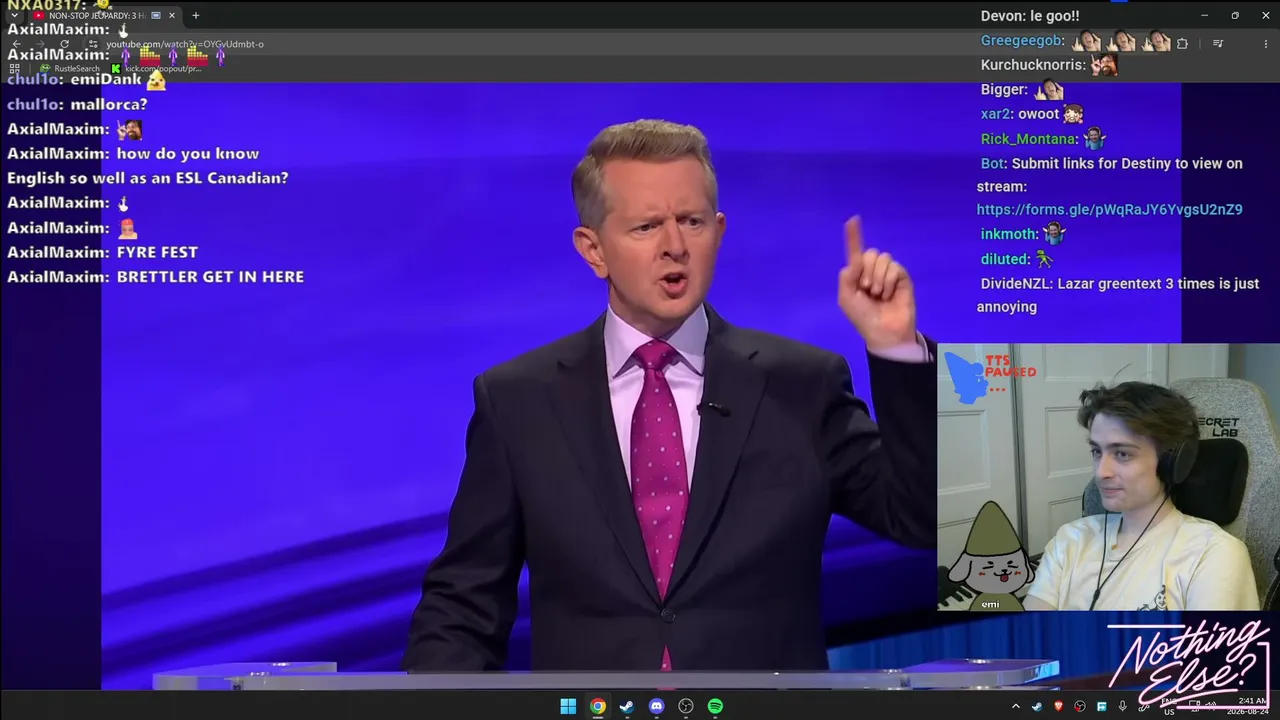
Task: Click the chat message "FYRE FEST"
Action: 157,252
